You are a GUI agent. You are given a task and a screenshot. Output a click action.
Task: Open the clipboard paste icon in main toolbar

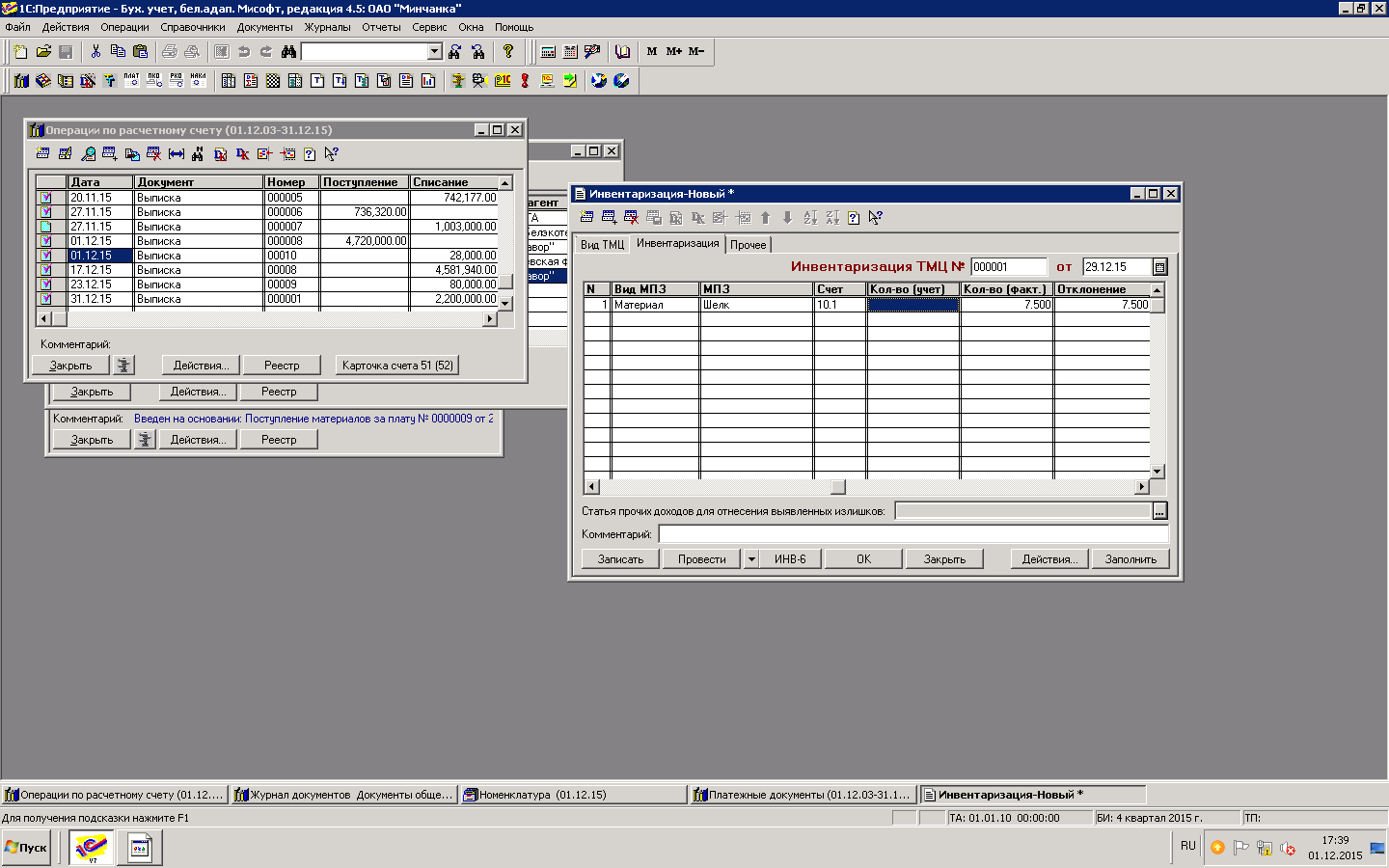[141, 52]
